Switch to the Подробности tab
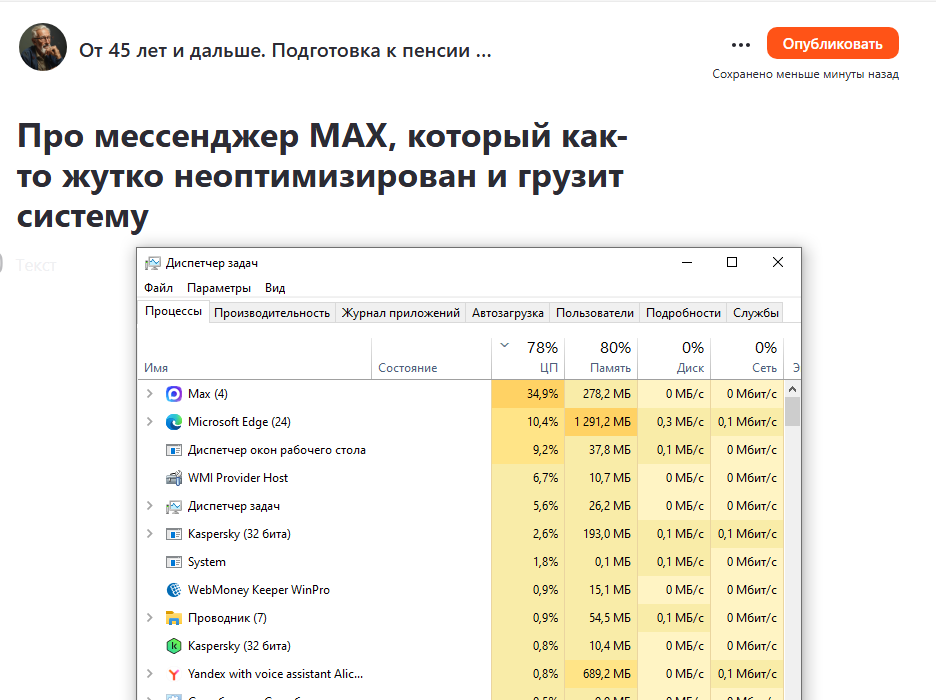 click(x=683, y=313)
